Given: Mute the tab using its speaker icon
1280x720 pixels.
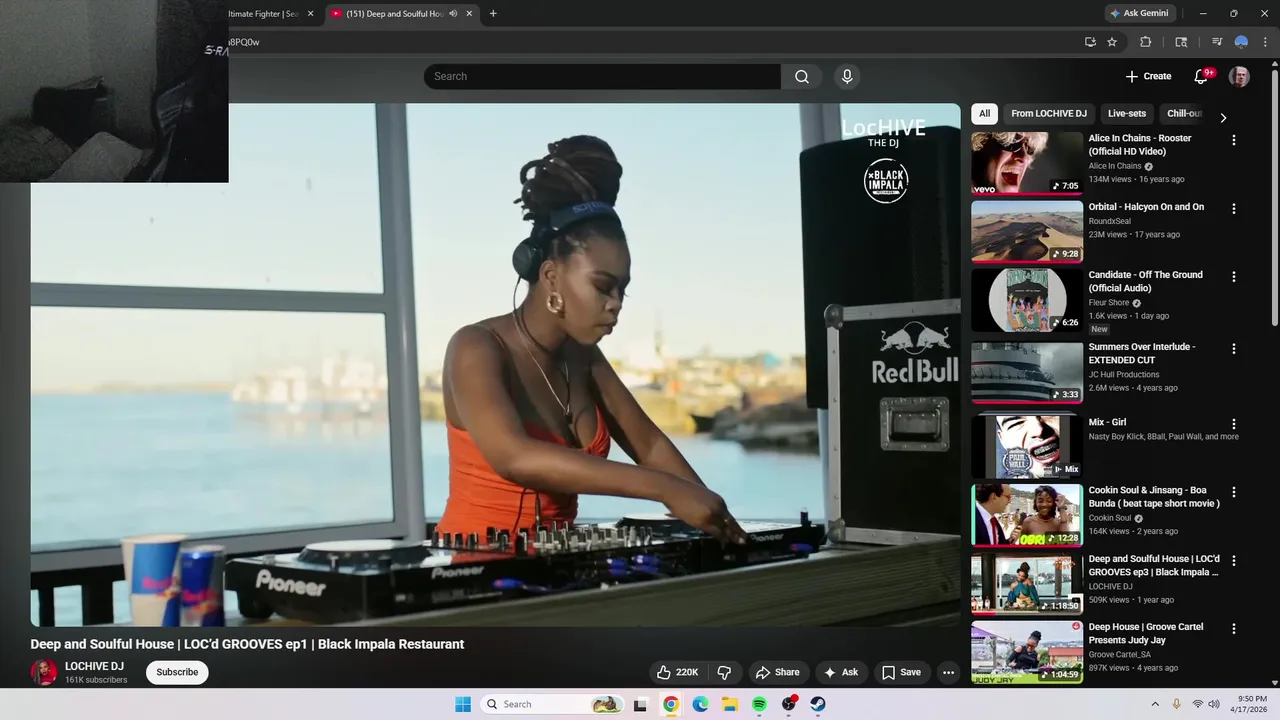Looking at the screenshot, I should coord(453,13).
